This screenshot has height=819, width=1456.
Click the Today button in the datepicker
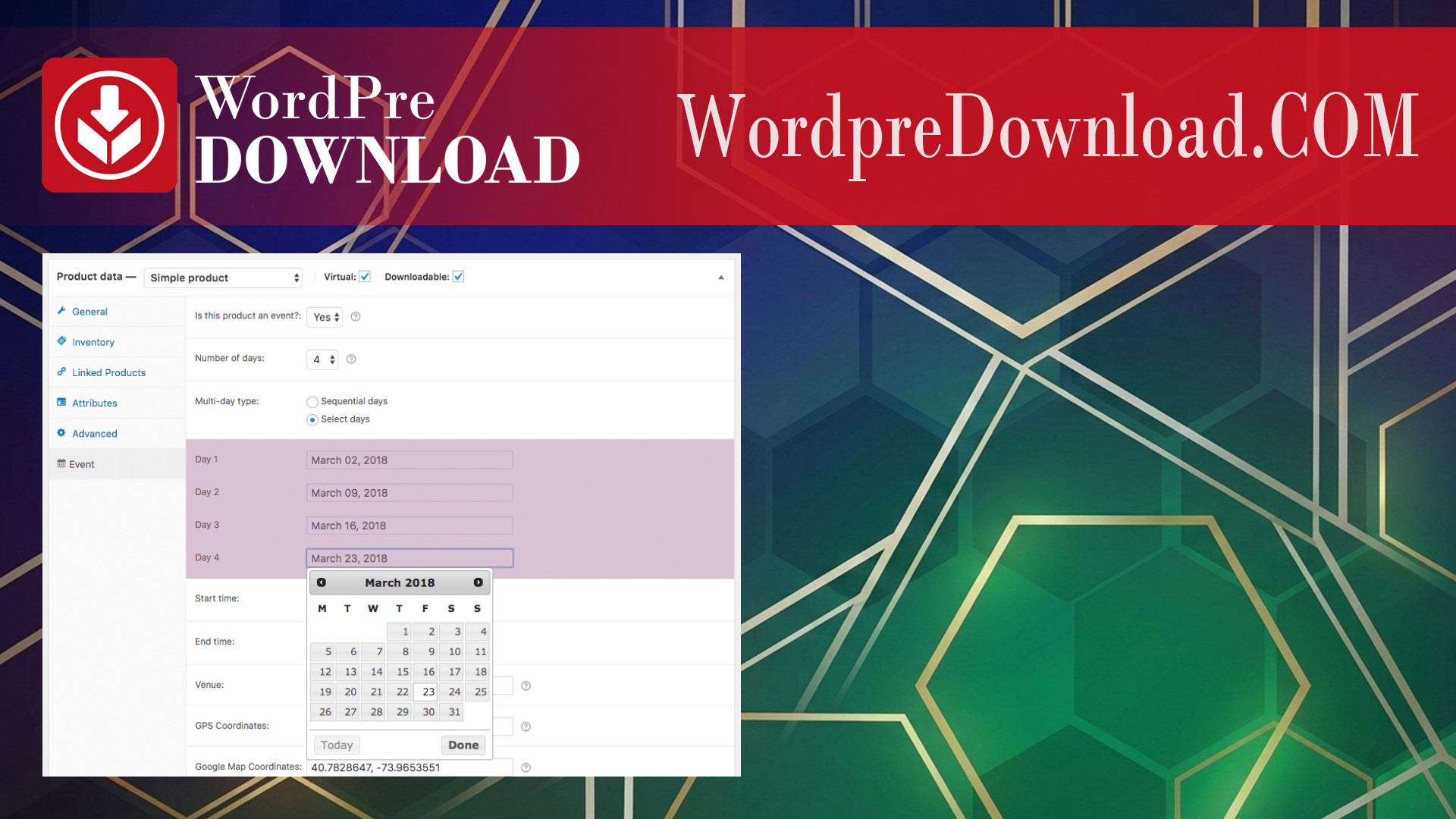coord(337,745)
